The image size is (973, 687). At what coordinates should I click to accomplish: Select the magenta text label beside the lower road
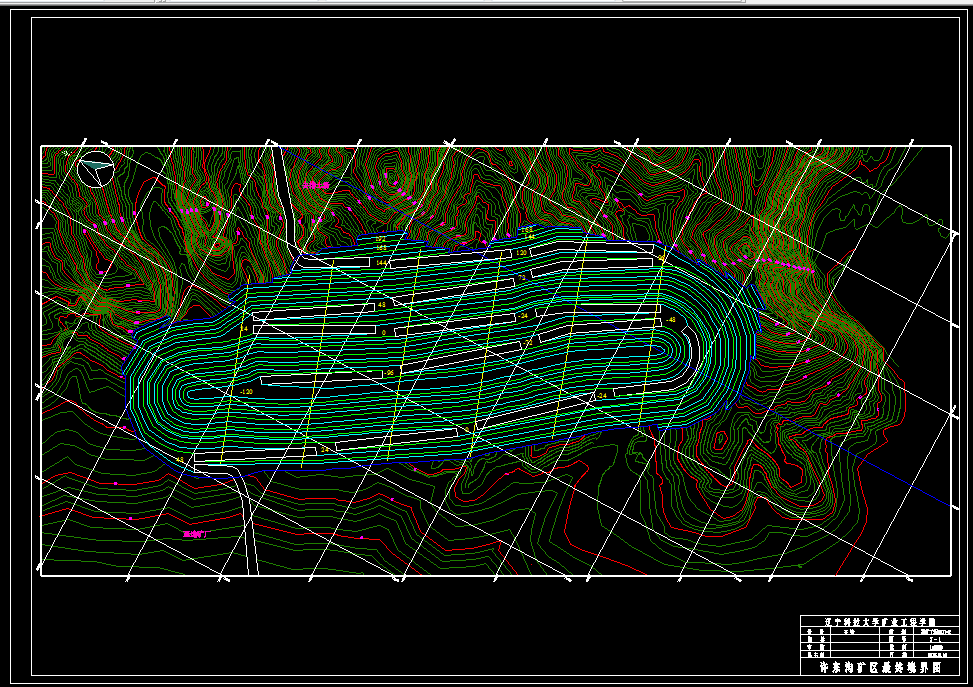pyautogui.click(x=196, y=534)
